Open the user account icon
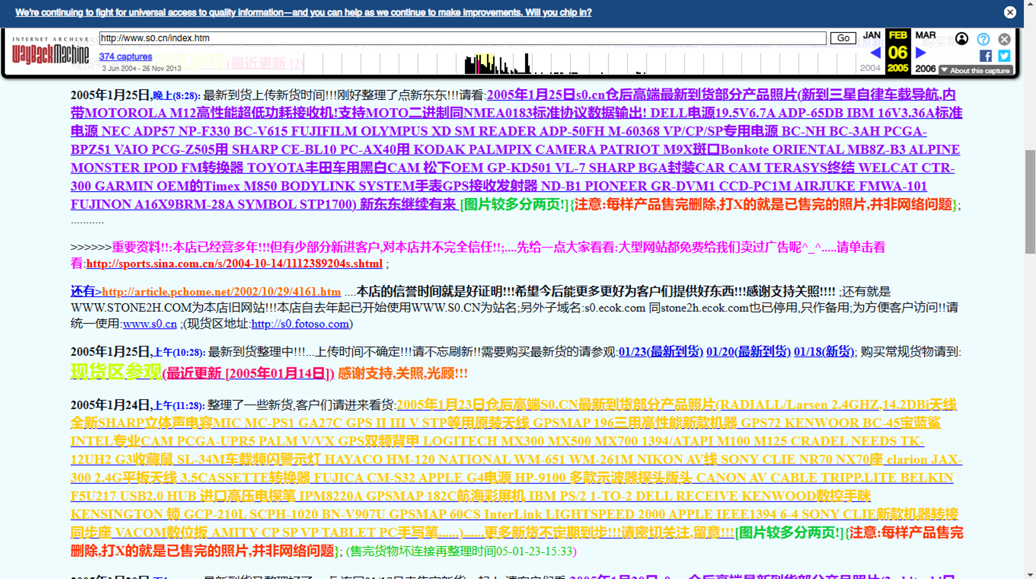 click(x=961, y=39)
